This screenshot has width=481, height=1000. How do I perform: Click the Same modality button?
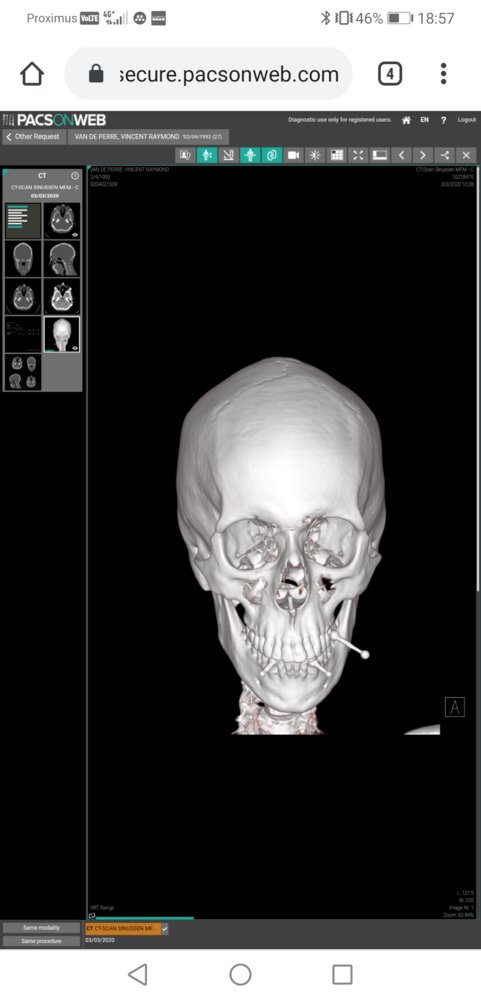pos(41,928)
